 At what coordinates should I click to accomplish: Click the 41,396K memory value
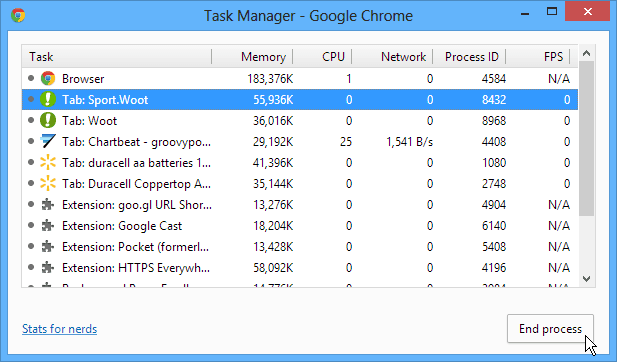point(273,163)
